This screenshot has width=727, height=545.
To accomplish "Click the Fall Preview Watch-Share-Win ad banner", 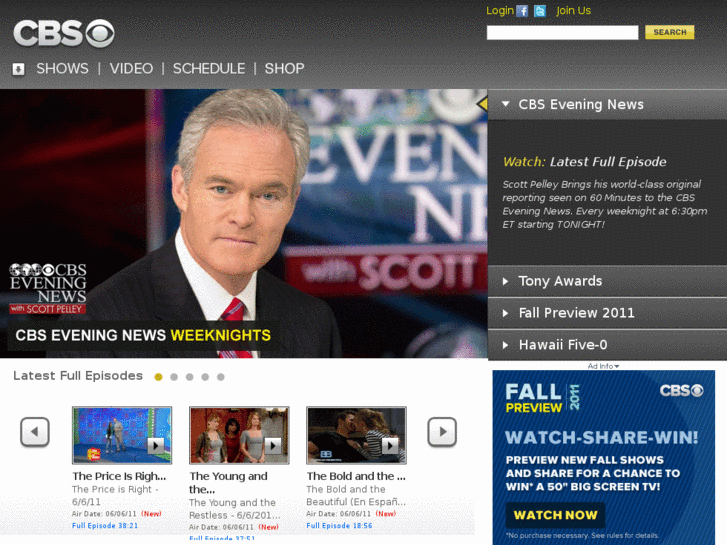I will pyautogui.click(x=604, y=457).
